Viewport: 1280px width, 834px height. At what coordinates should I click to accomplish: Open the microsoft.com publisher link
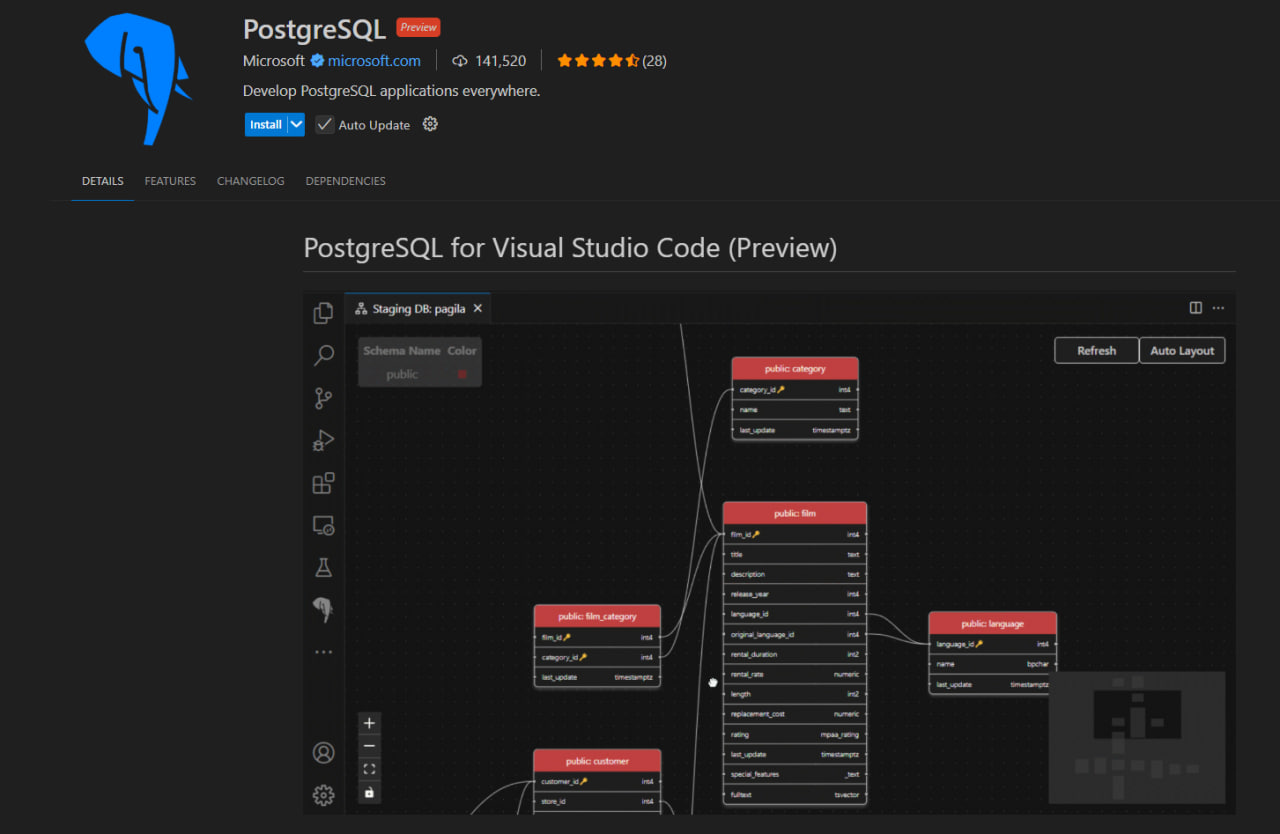374,61
